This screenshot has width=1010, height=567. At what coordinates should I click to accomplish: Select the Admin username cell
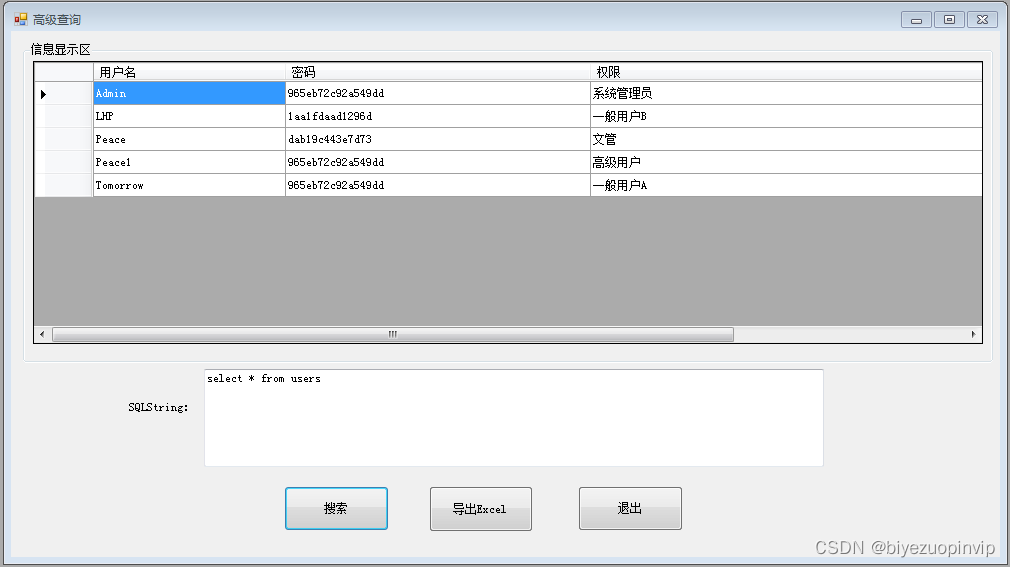click(x=189, y=93)
